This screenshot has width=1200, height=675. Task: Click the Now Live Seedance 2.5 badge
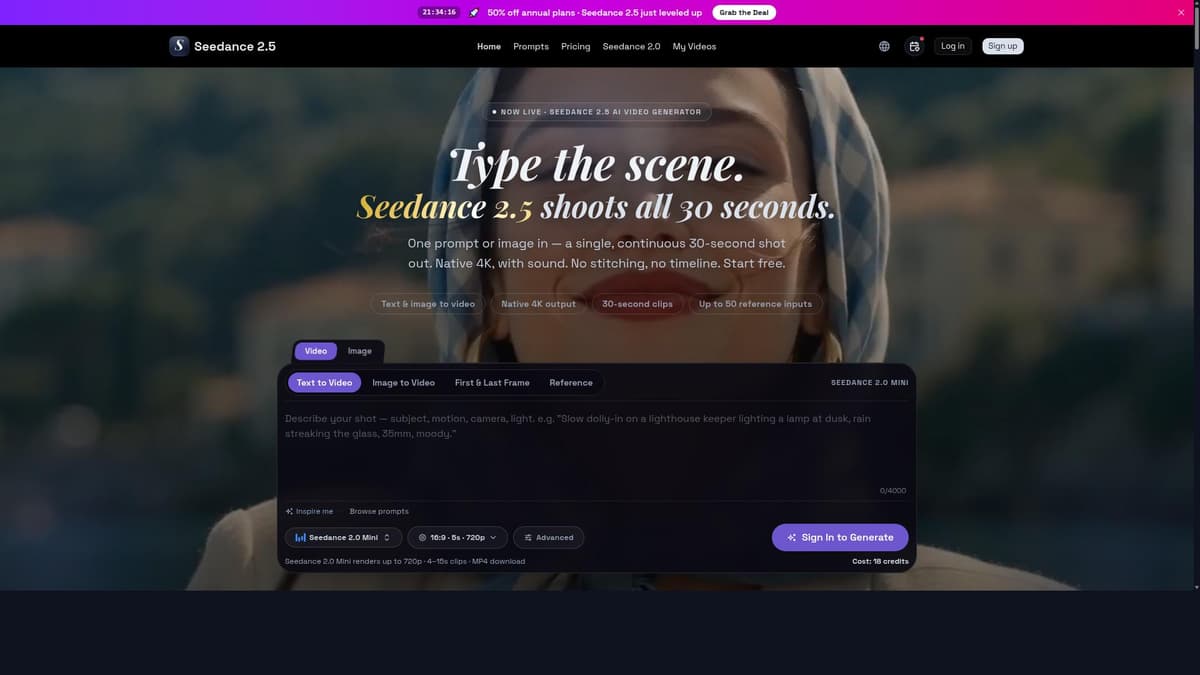[597, 112]
